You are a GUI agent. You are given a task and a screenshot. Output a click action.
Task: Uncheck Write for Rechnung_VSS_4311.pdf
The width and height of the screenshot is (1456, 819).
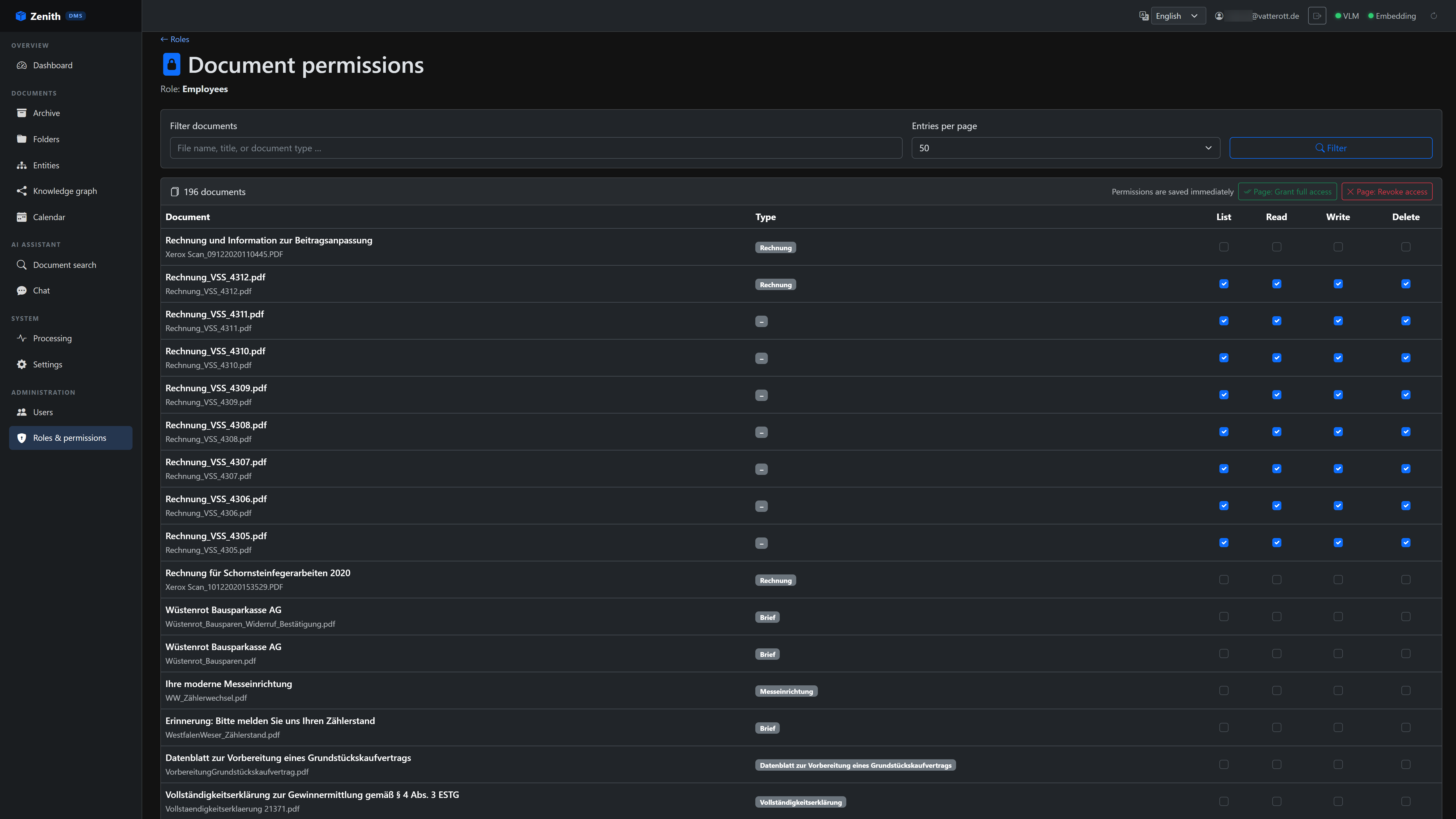tap(1338, 321)
